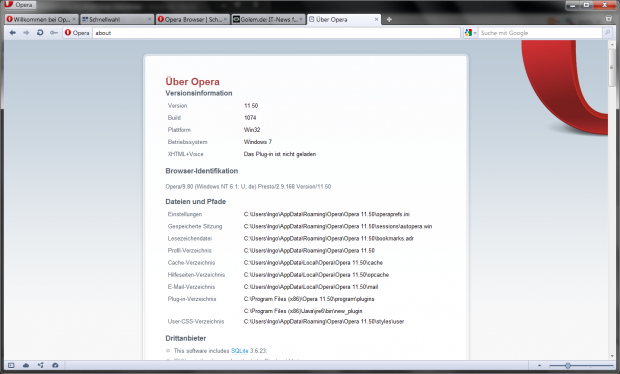Close the 'Opera Browser | Sch...' tab
This screenshot has width=620, height=374.
pos(225,19)
